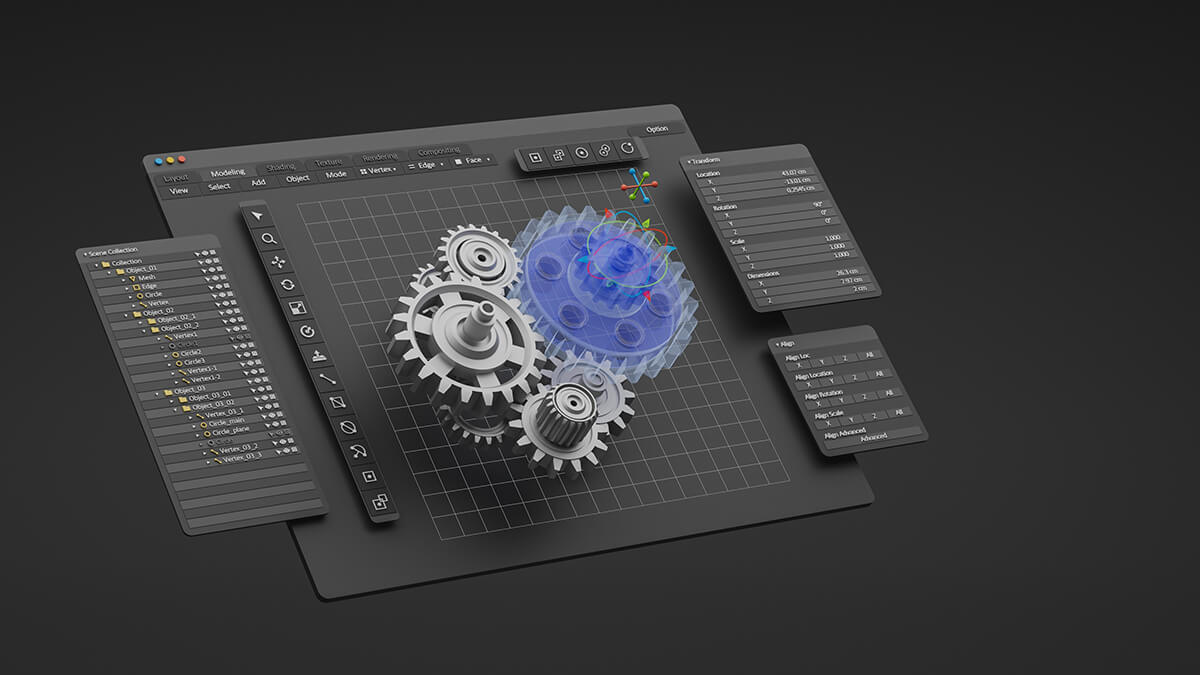Open the Object menu
The width and height of the screenshot is (1200, 675).
pyautogui.click(x=298, y=178)
